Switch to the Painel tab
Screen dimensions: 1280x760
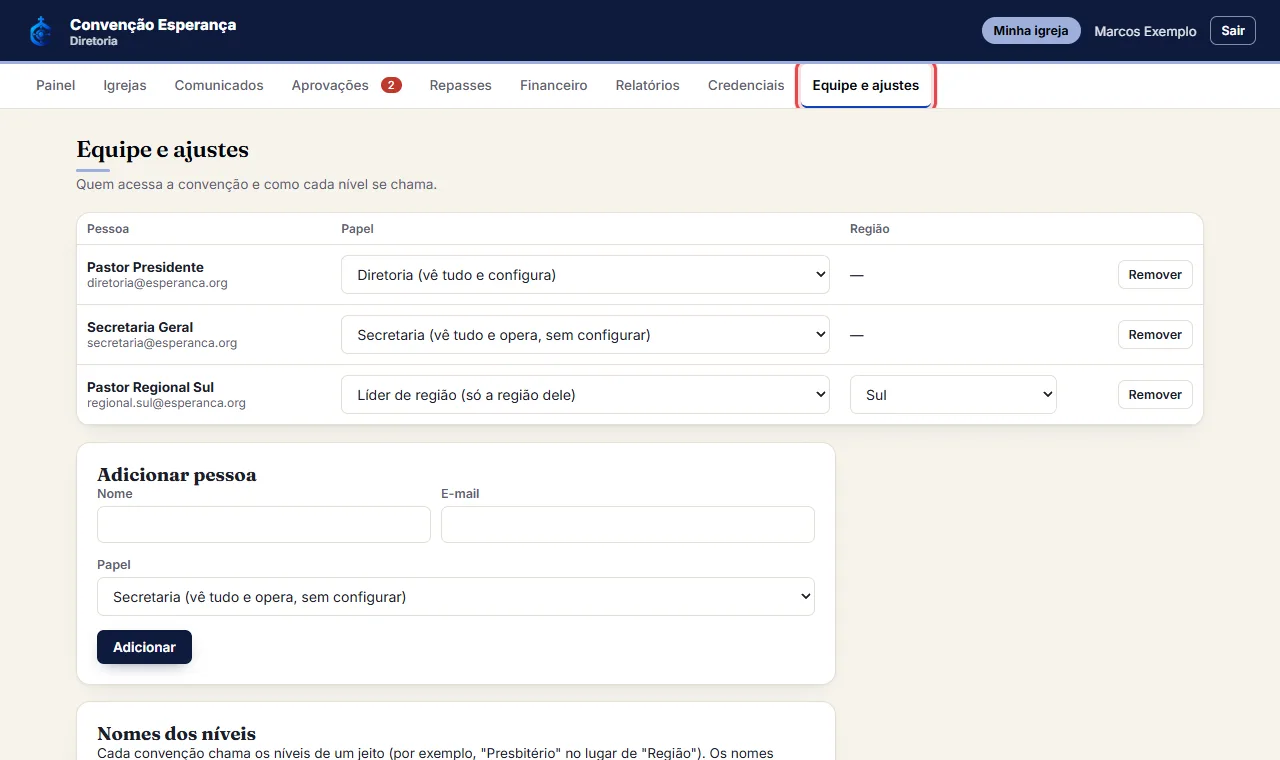tap(56, 85)
